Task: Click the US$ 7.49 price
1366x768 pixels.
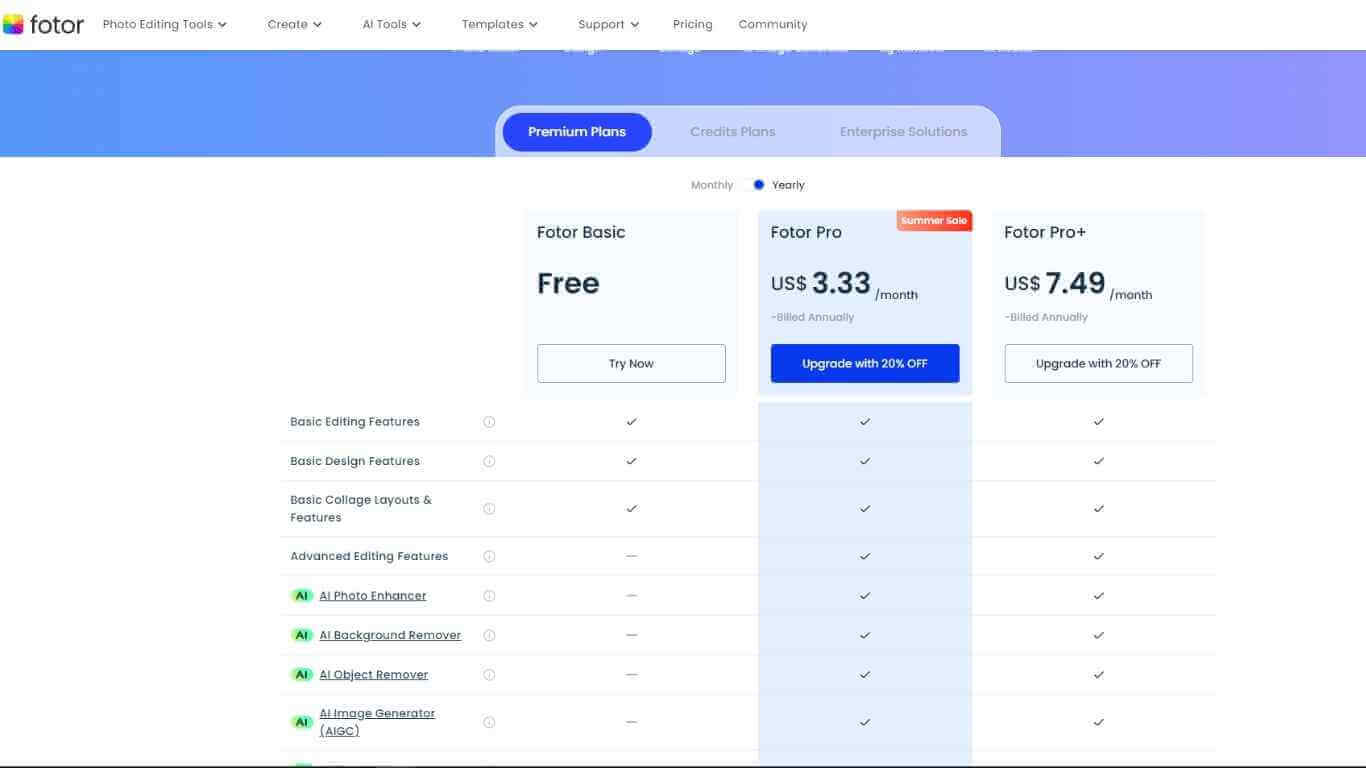Action: pyautogui.click(x=1055, y=284)
